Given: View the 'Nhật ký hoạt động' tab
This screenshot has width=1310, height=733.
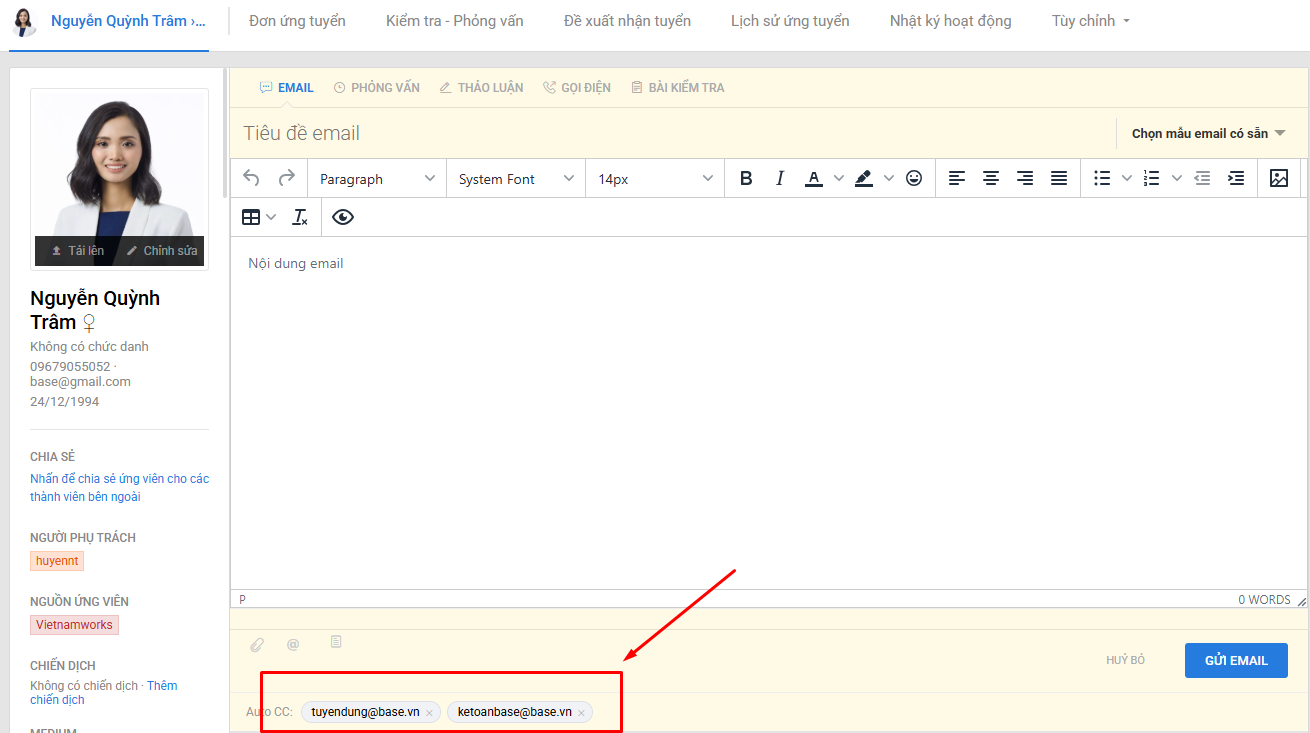Looking at the screenshot, I should point(950,21).
